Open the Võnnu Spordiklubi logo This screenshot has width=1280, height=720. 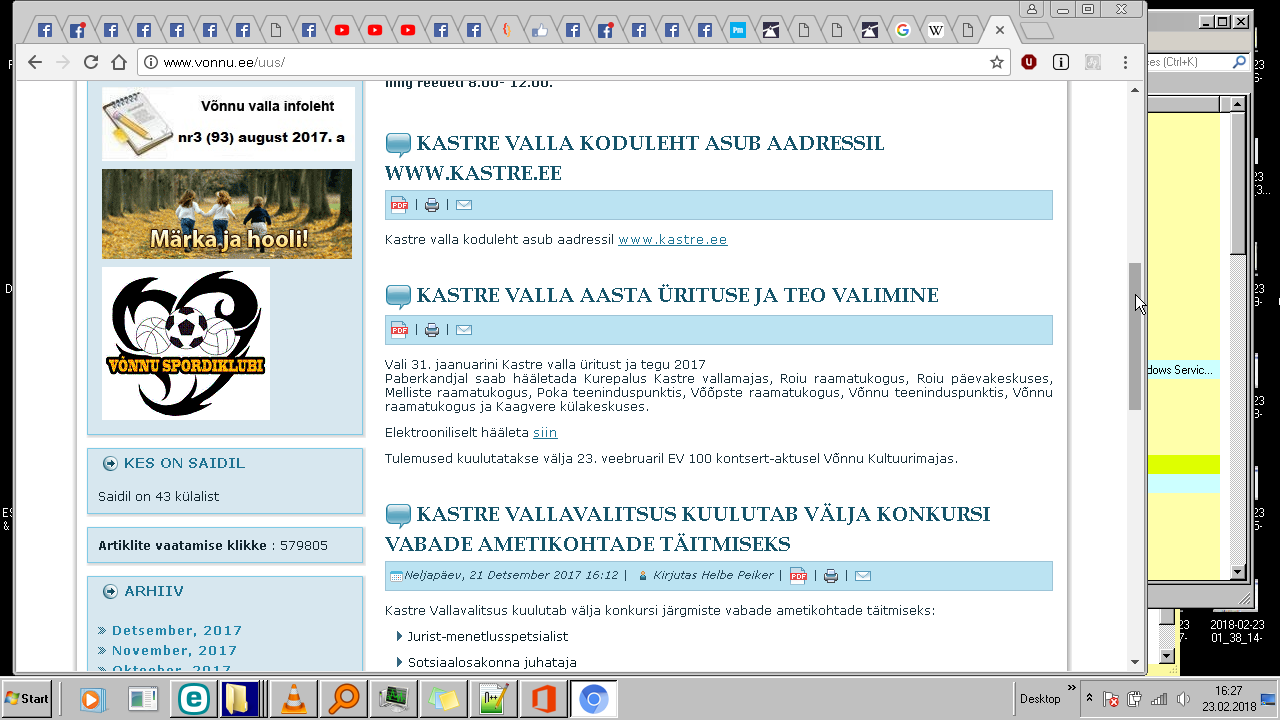click(x=186, y=343)
